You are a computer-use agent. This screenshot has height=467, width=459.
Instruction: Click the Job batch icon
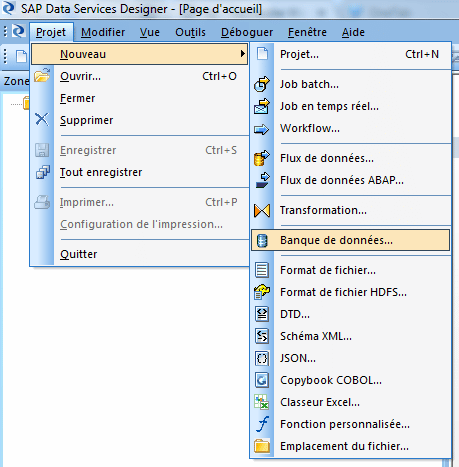click(262, 84)
